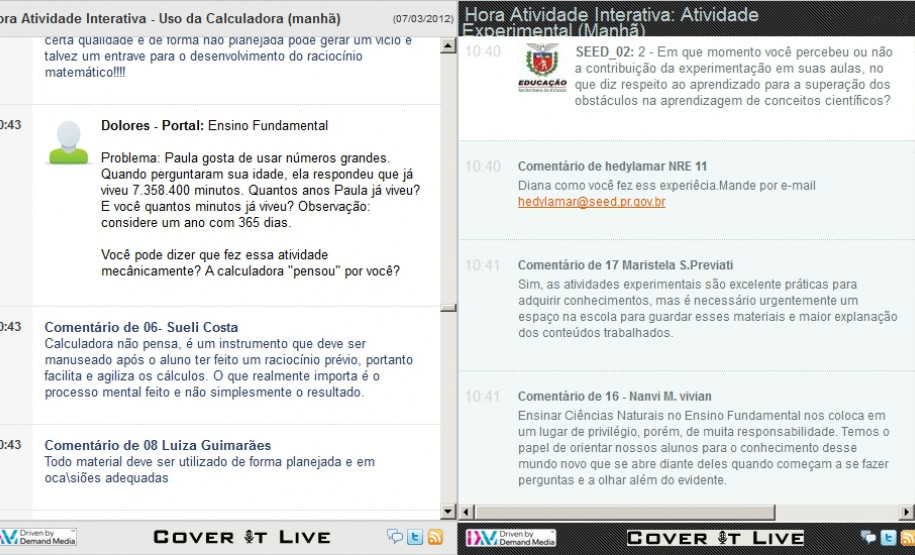Viewport: 915px width, 555px height.
Task: Click left title 'Uso da Calculadora (manhã)'
Action: point(250,19)
